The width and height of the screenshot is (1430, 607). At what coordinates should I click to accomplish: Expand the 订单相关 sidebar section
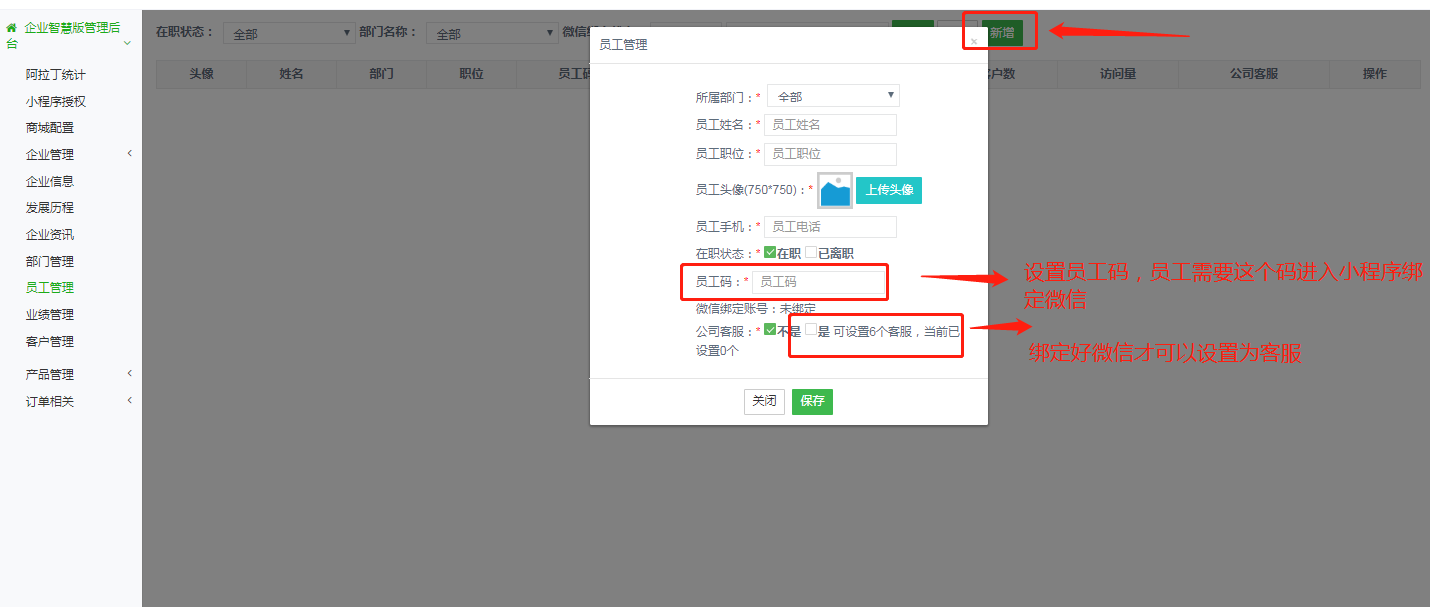129,401
